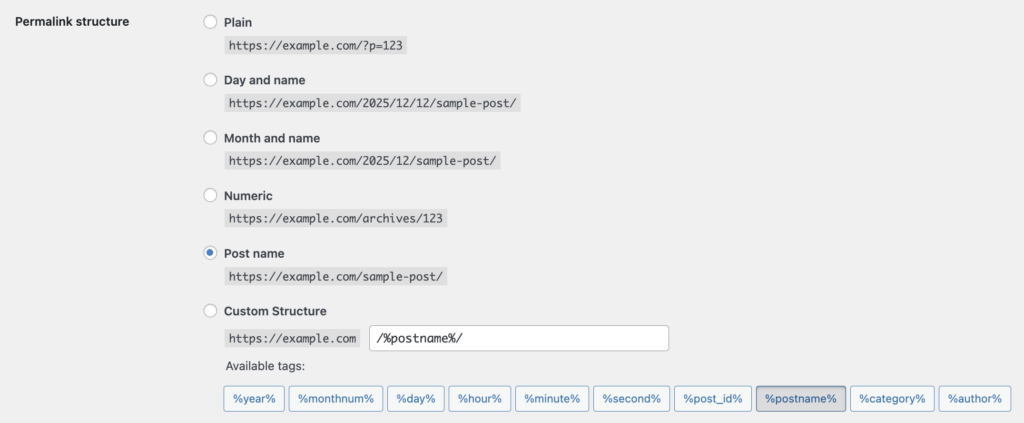Add the %monthnum% tag button
Image resolution: width=1024 pixels, height=423 pixels.
(335, 399)
